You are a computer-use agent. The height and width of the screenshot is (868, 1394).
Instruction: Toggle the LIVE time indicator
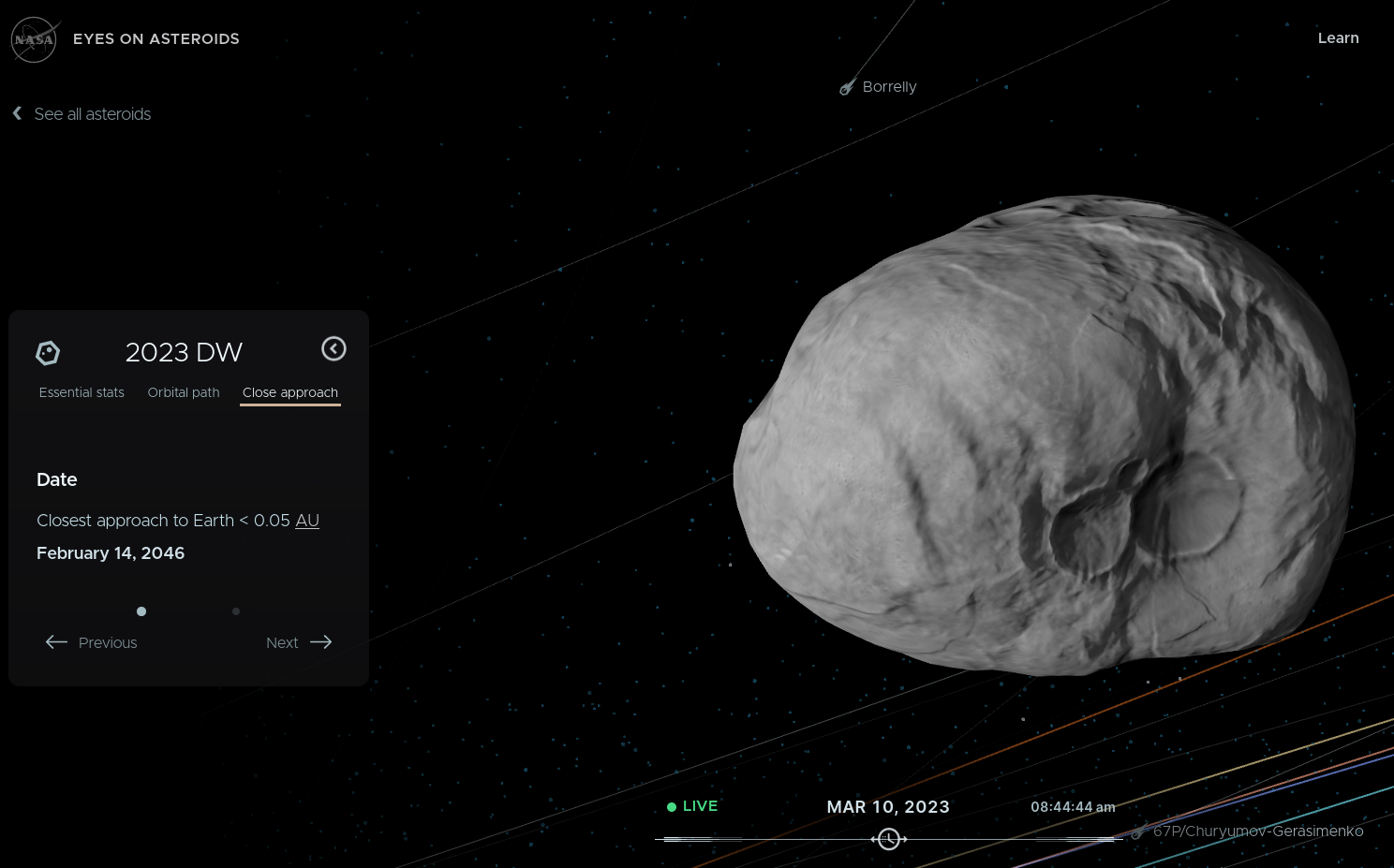692,806
